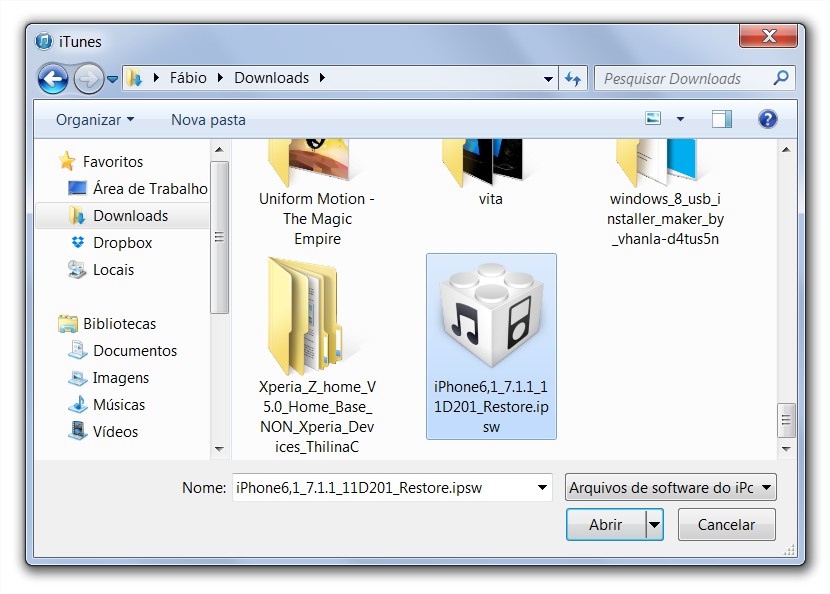830x594 pixels.
Task: Expand the arrow before Fábio breadcrumb
Action: coord(156,78)
